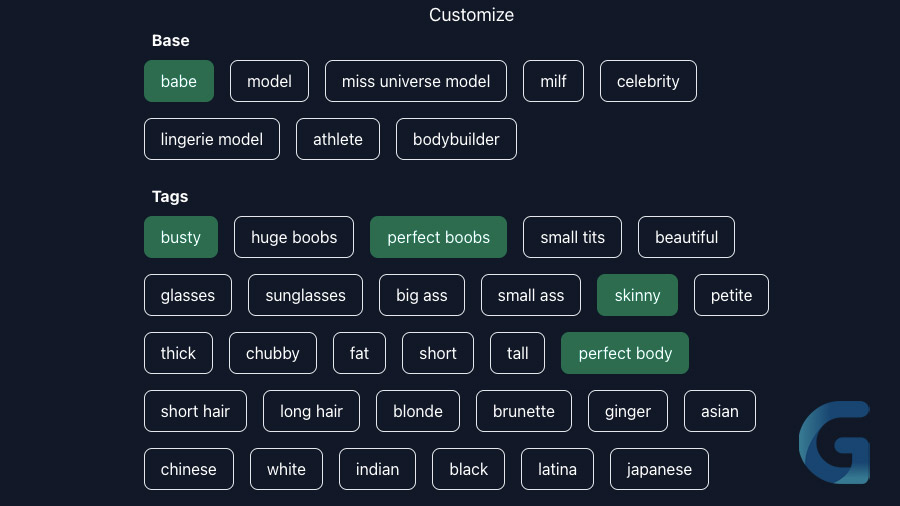
Task: Pick the athlete base option
Action: point(337,139)
